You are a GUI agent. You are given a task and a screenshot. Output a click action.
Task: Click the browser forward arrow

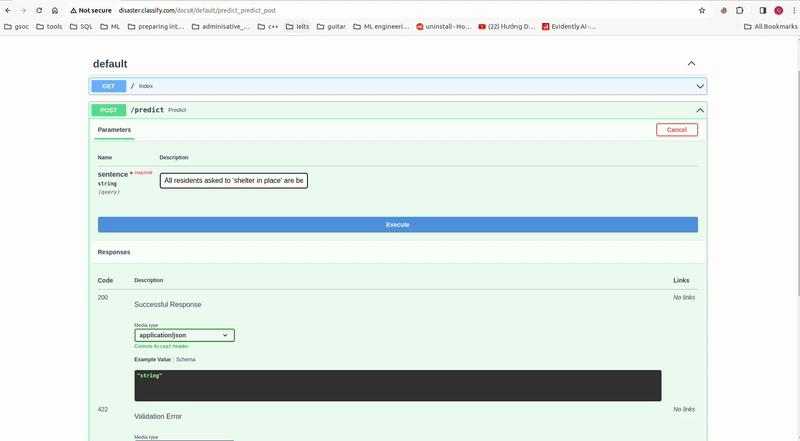[x=23, y=10]
